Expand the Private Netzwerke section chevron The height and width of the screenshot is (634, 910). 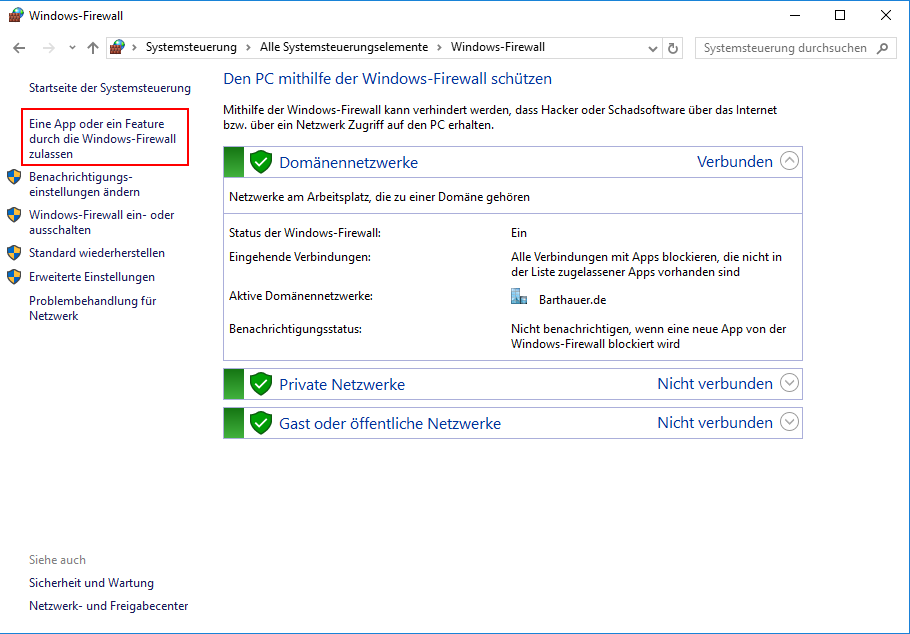click(789, 383)
